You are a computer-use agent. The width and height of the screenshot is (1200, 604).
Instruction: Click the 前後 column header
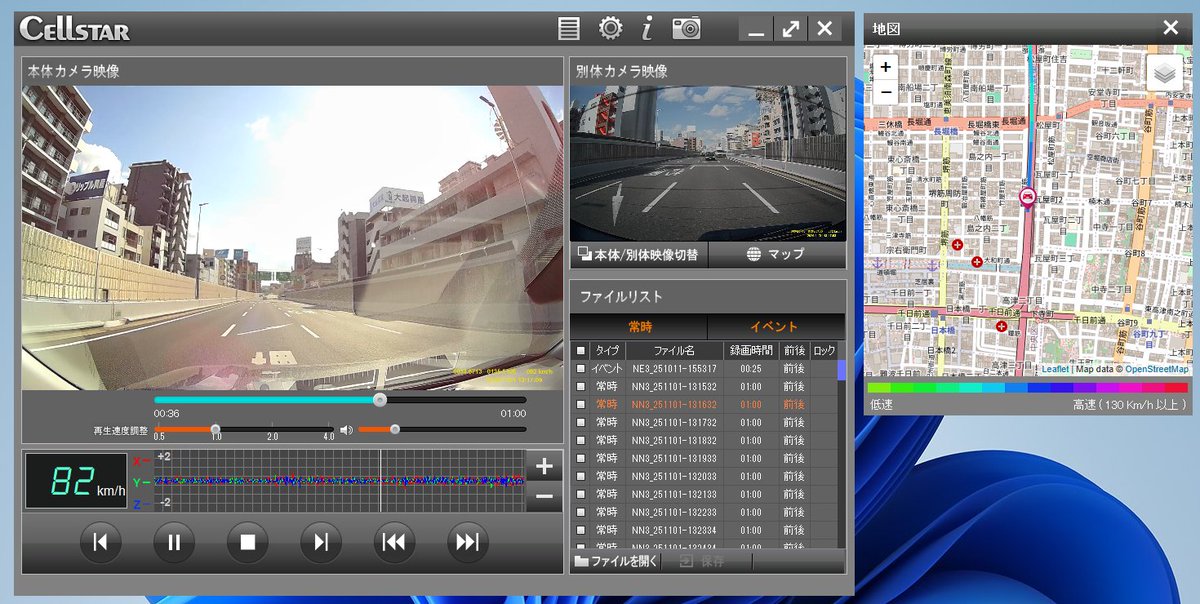pyautogui.click(x=794, y=351)
